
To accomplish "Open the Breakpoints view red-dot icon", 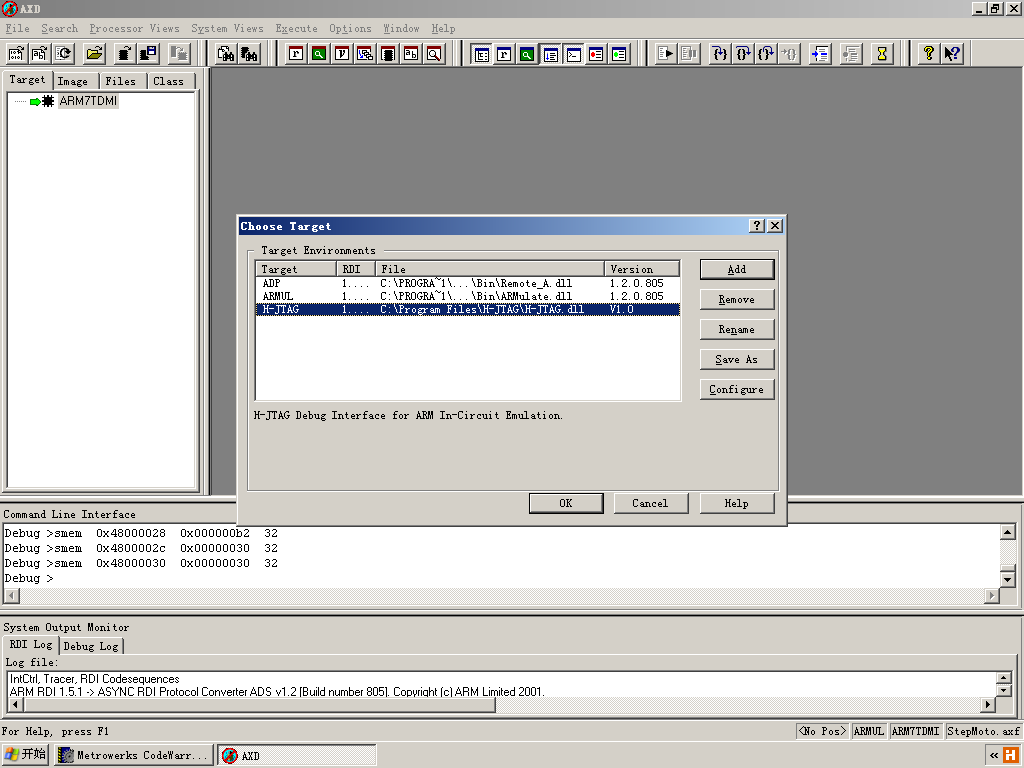I will coord(596,54).
